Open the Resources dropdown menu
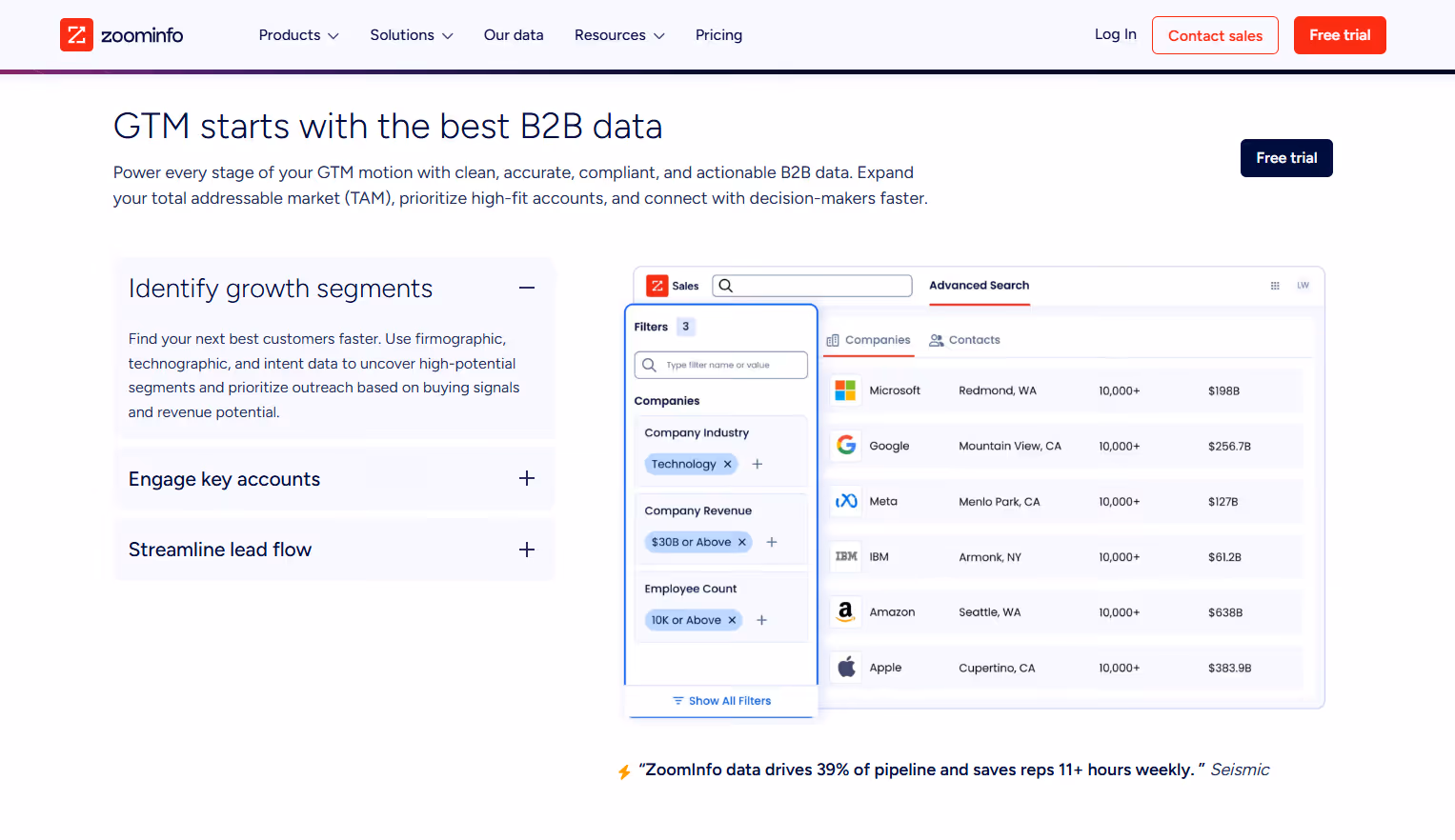Screen dimensions: 1455x840 (619, 35)
